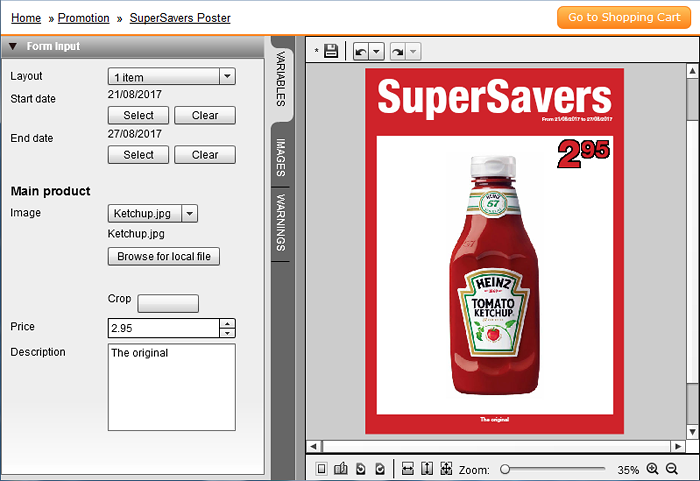Switch to spread page view icon
Image resolution: width=700 pixels, height=481 pixels.
[341, 469]
